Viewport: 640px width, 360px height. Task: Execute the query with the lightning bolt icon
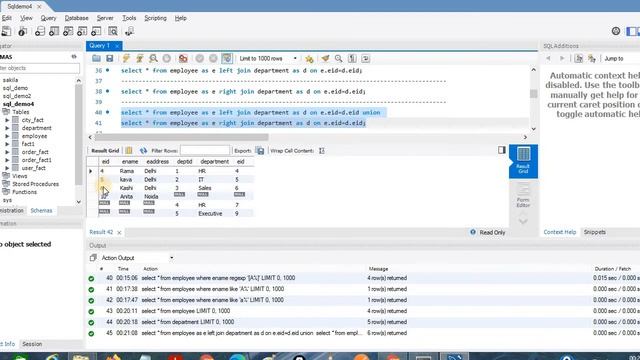[x=126, y=58]
